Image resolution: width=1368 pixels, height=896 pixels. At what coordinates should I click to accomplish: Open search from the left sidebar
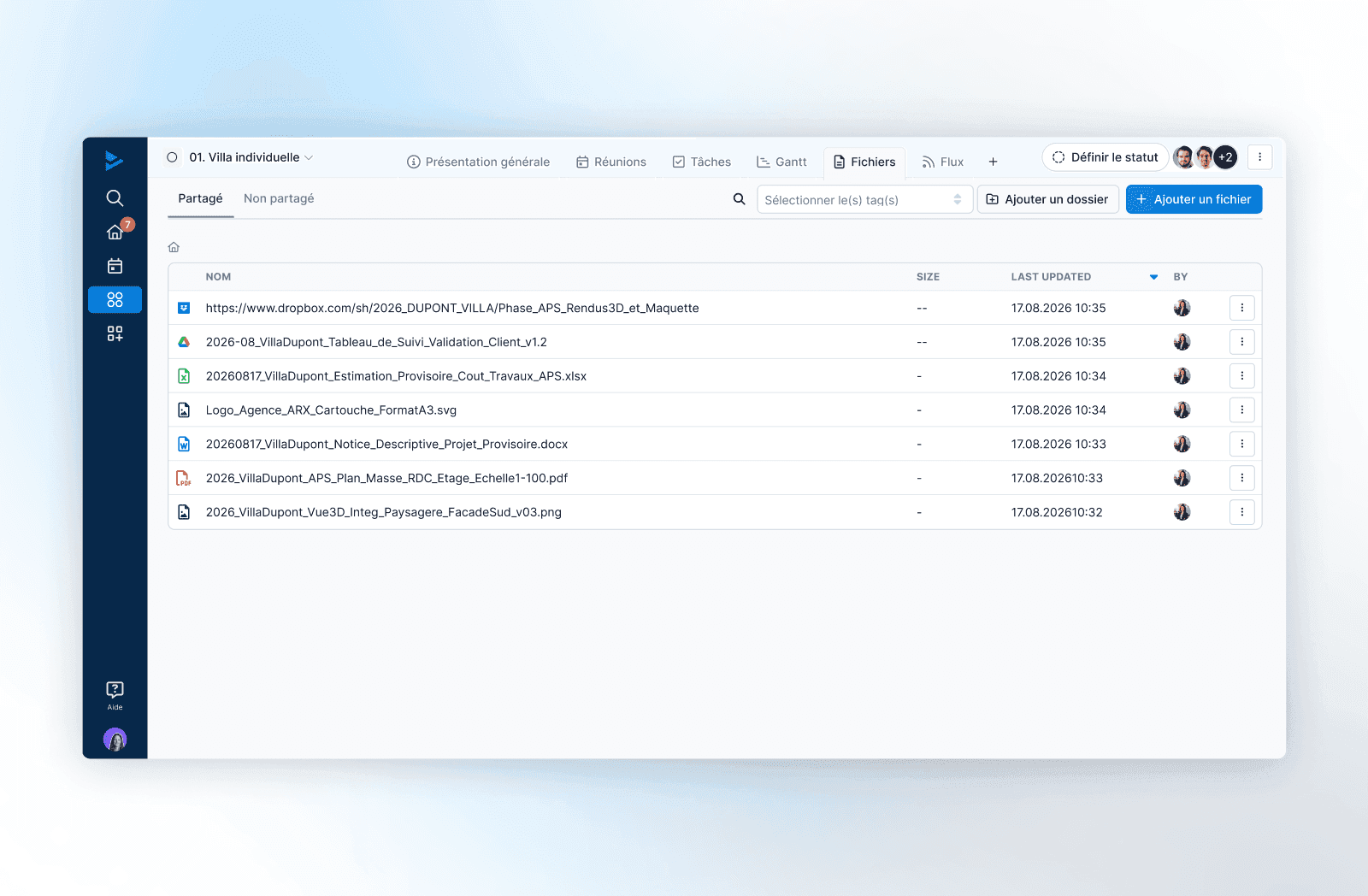(115, 198)
